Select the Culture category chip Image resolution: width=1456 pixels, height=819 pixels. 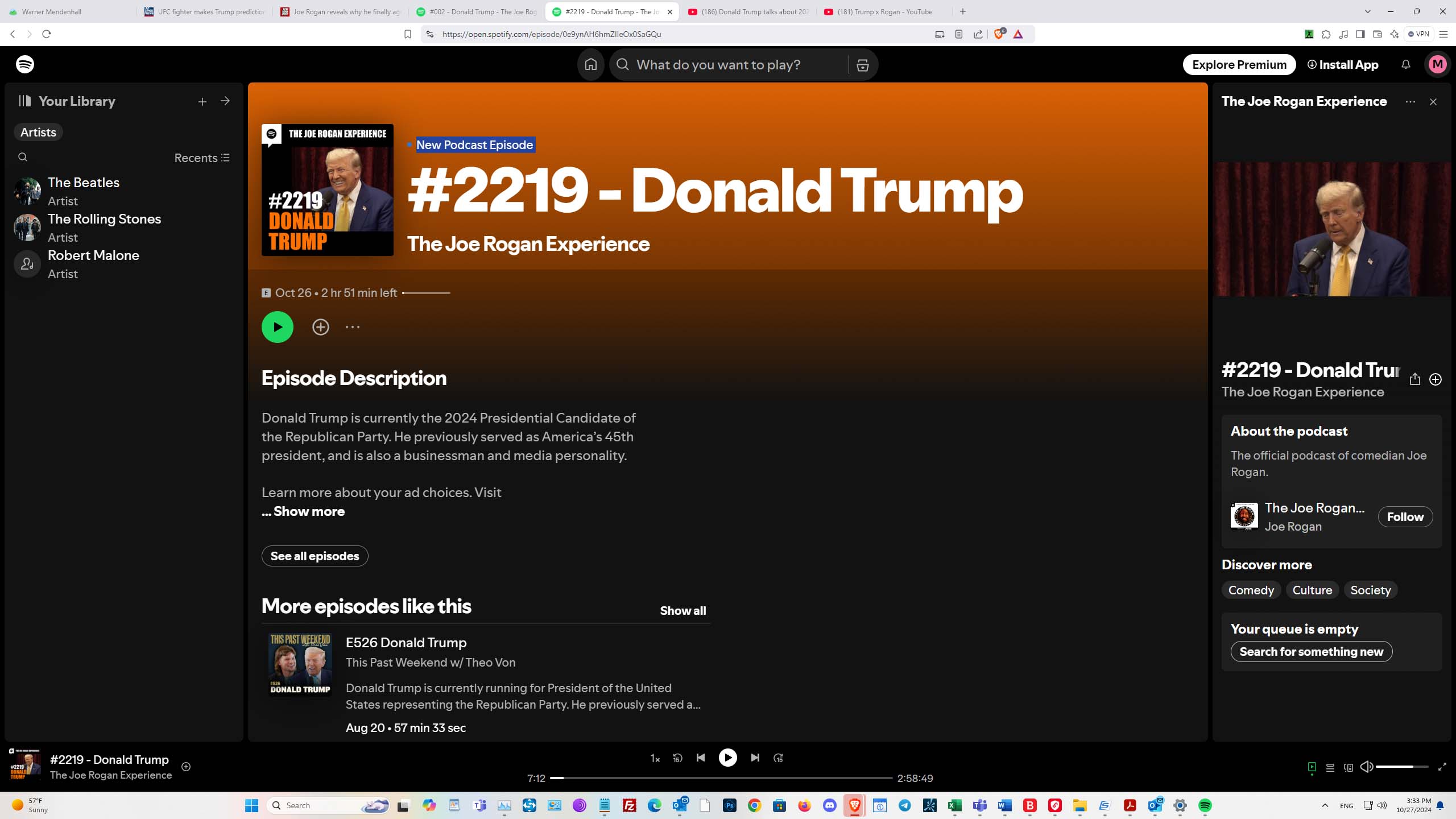1312,590
